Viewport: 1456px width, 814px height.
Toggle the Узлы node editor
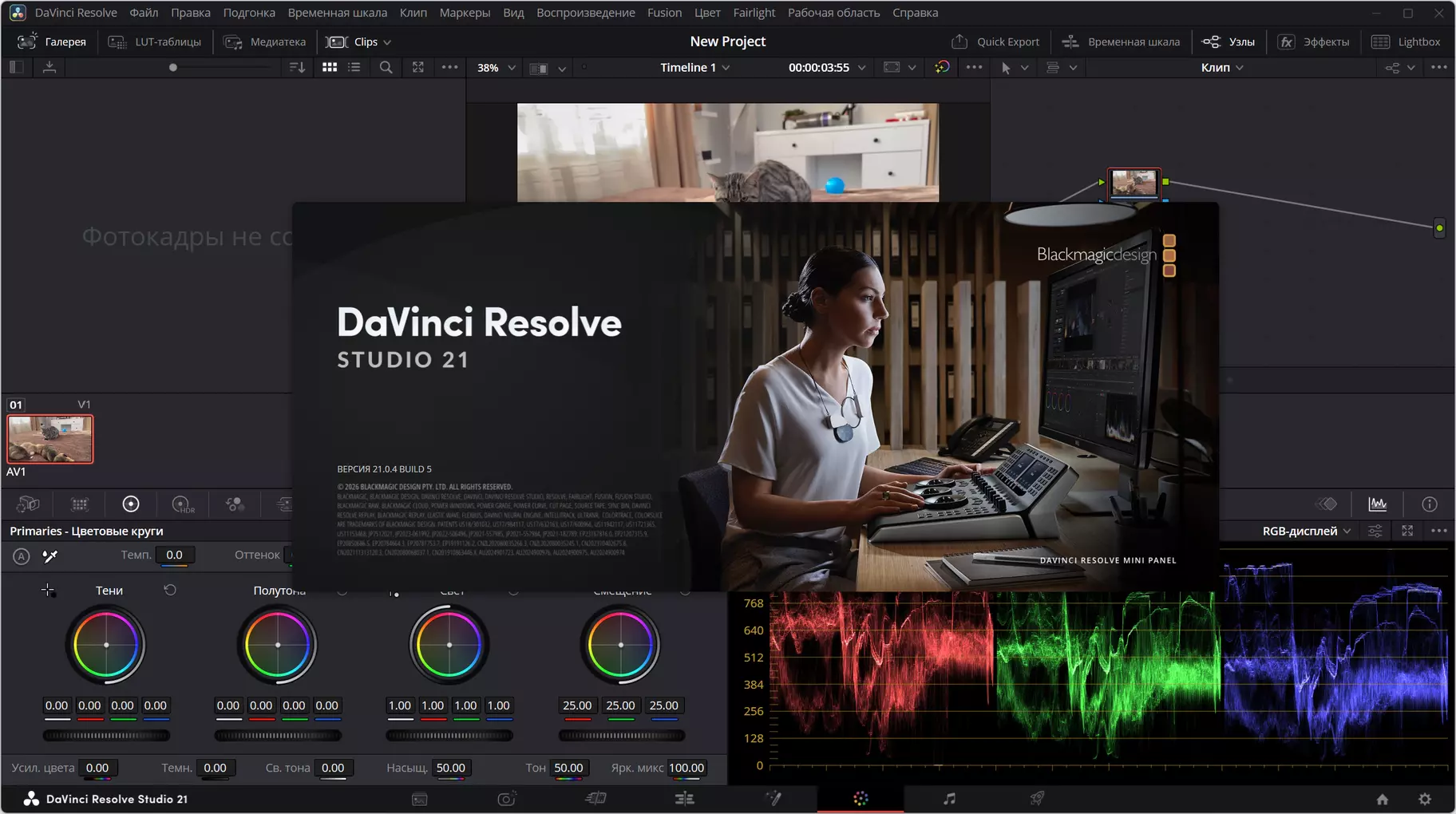tap(1228, 41)
